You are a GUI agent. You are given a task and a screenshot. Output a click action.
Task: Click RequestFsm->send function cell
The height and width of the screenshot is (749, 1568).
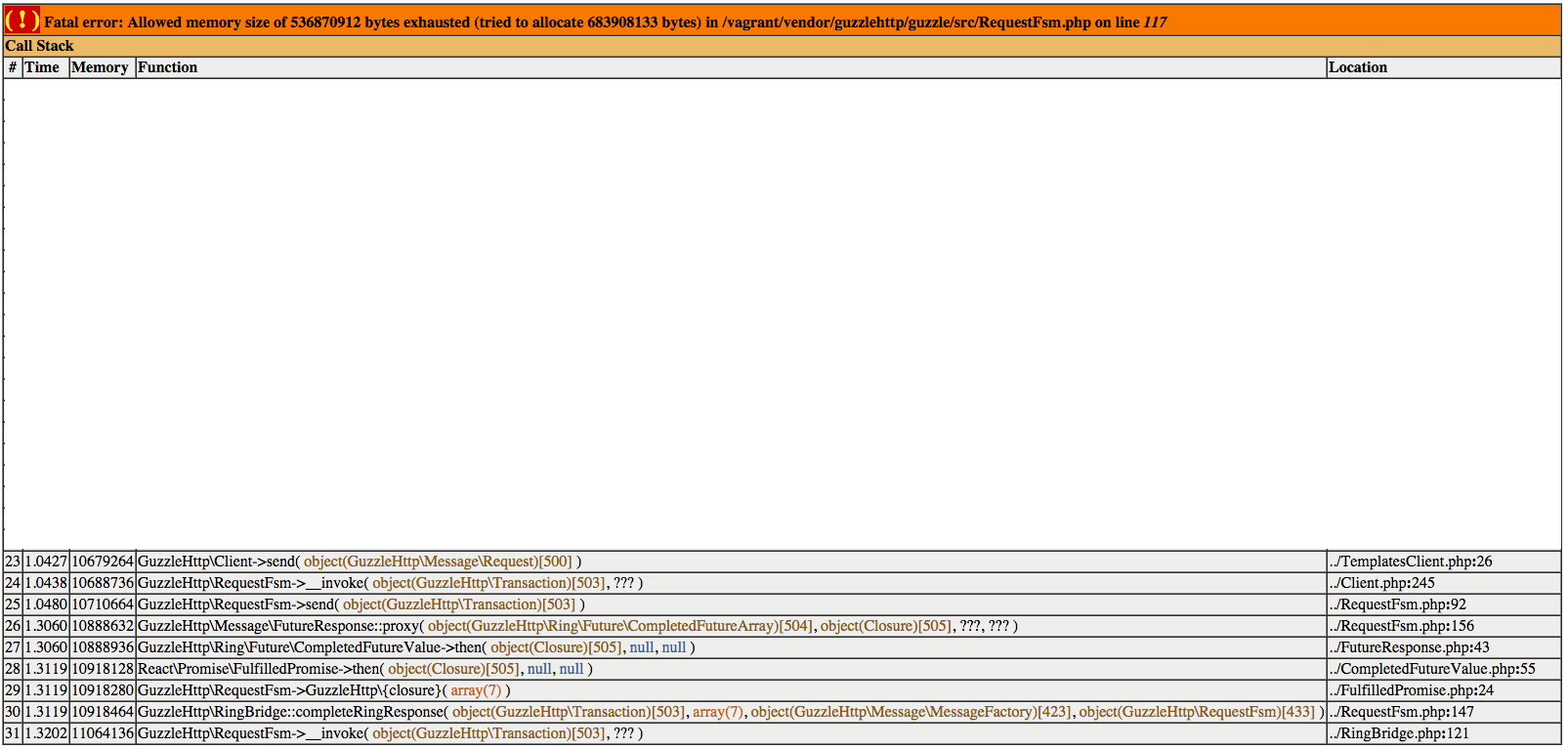coord(731,604)
